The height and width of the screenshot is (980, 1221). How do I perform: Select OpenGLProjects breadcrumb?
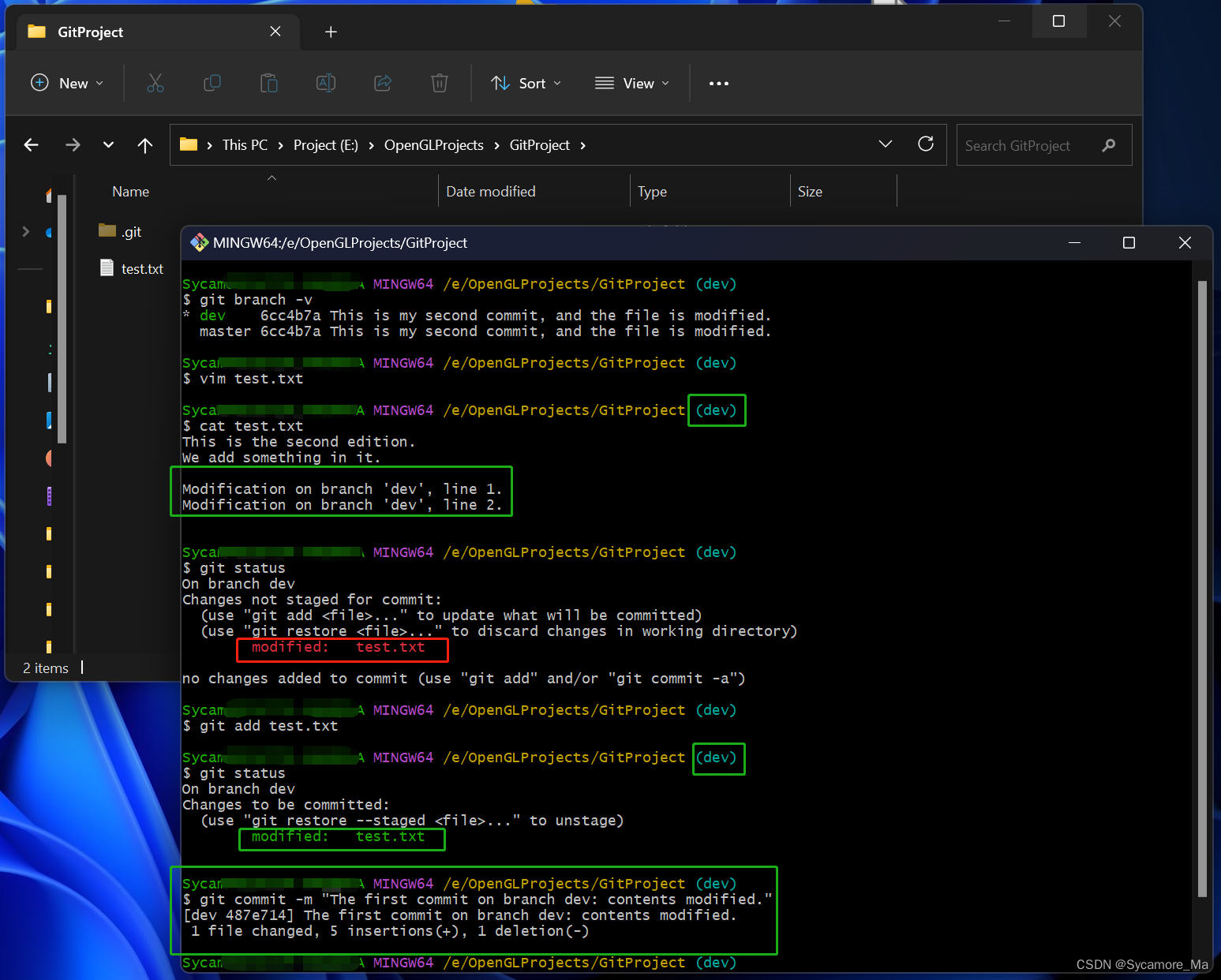coord(434,145)
